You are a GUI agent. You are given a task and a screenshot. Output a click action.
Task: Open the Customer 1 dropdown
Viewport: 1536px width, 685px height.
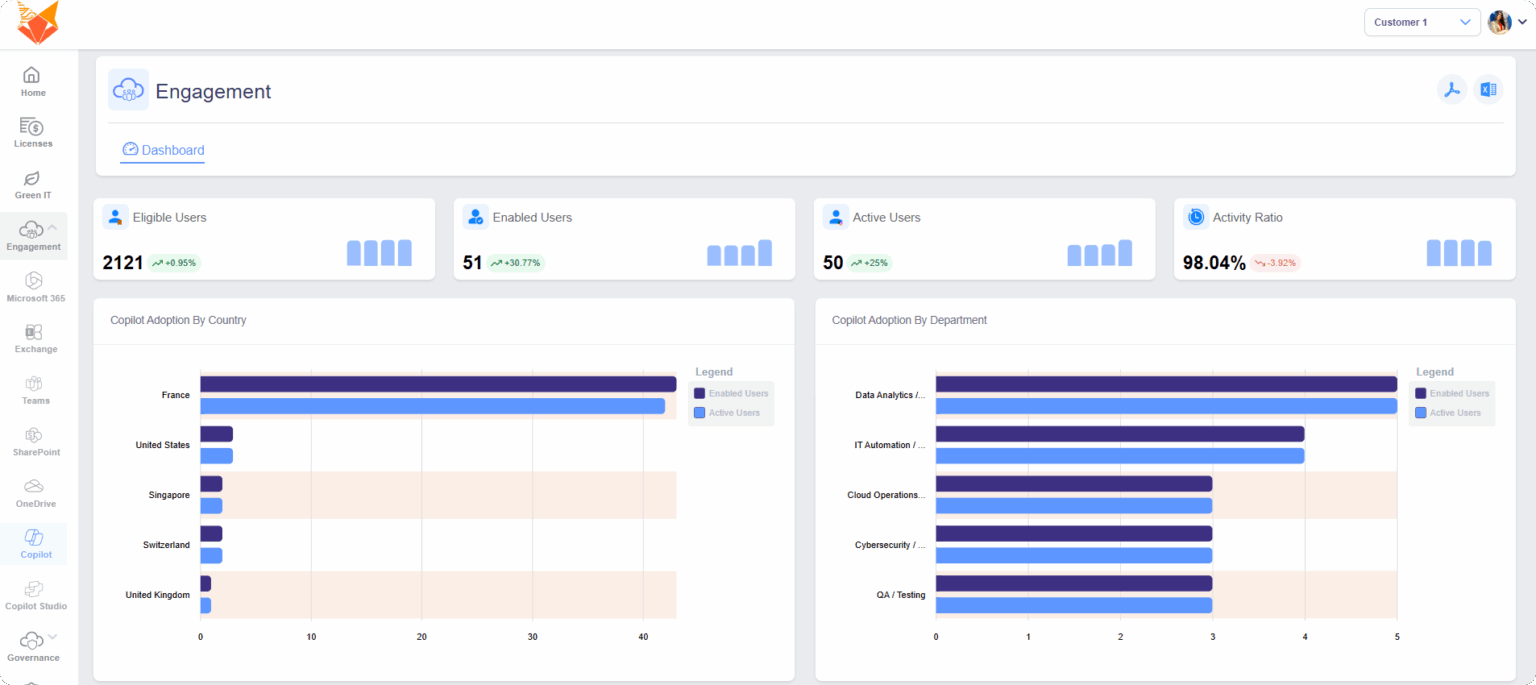pos(1422,21)
